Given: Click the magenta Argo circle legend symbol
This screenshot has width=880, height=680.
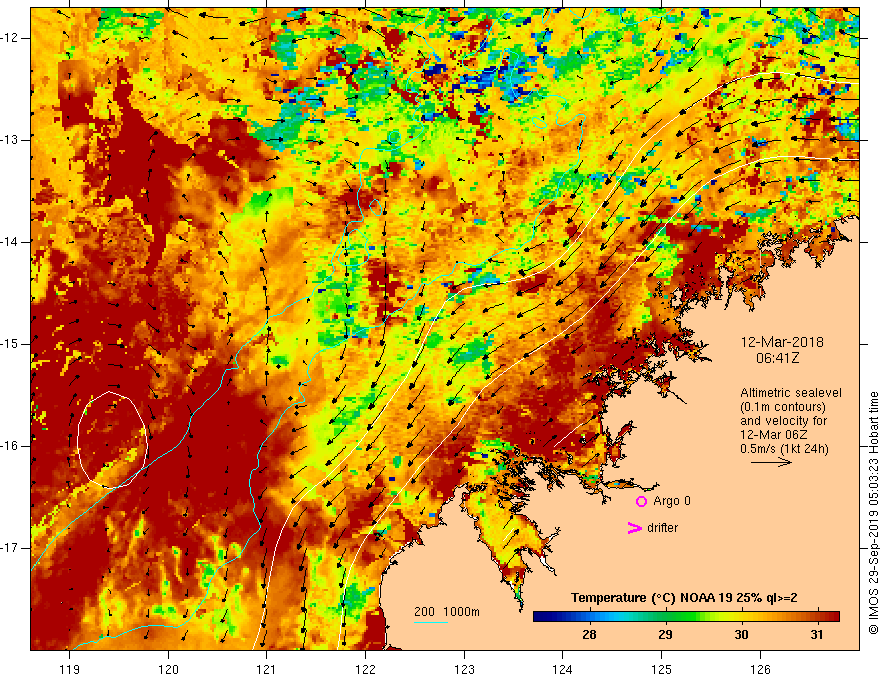Looking at the screenshot, I should [641, 501].
